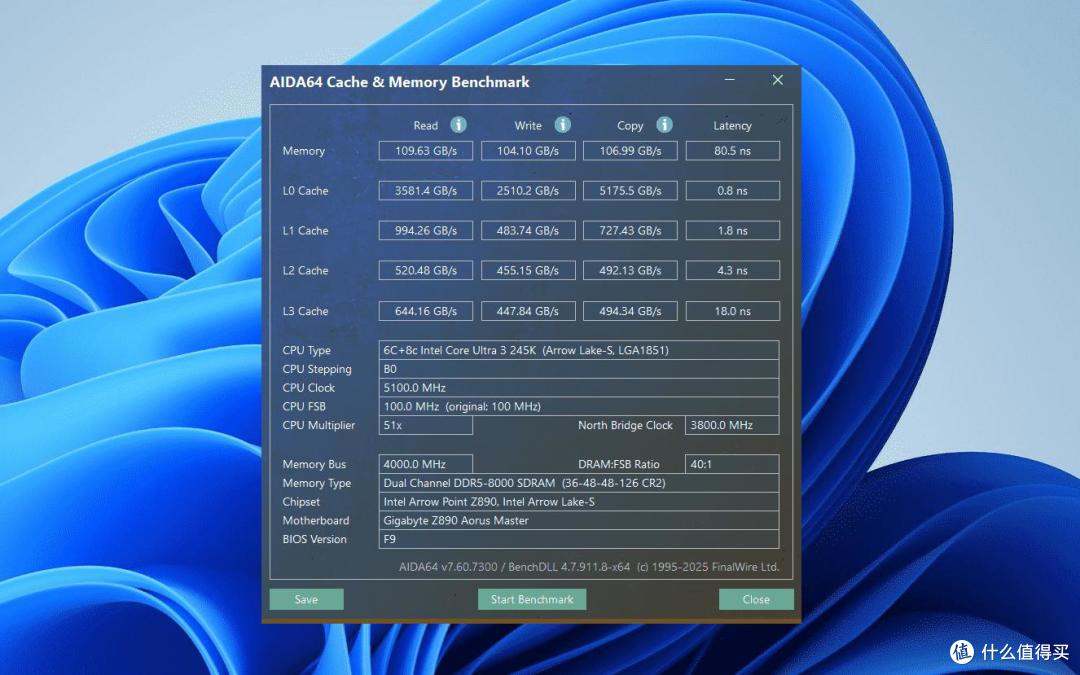Click the Write info icon
This screenshot has height=675, width=1080.
563,125
